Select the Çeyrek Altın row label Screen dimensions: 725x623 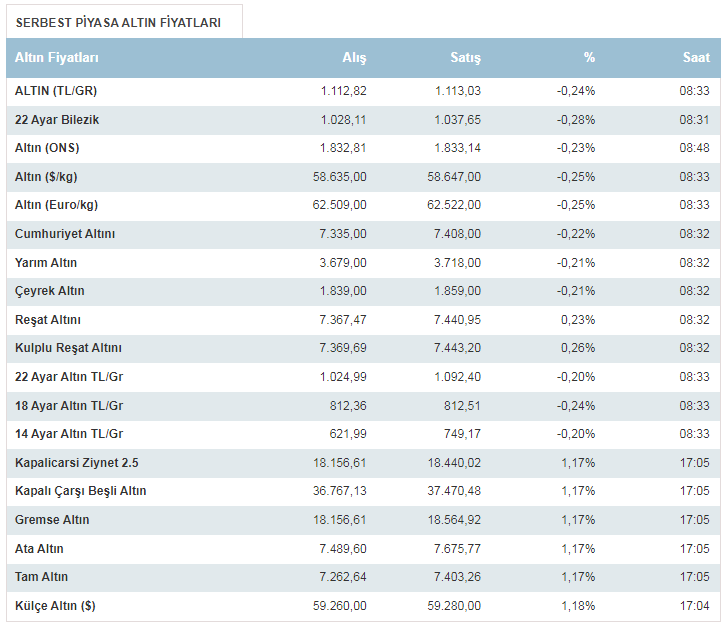(x=49, y=291)
